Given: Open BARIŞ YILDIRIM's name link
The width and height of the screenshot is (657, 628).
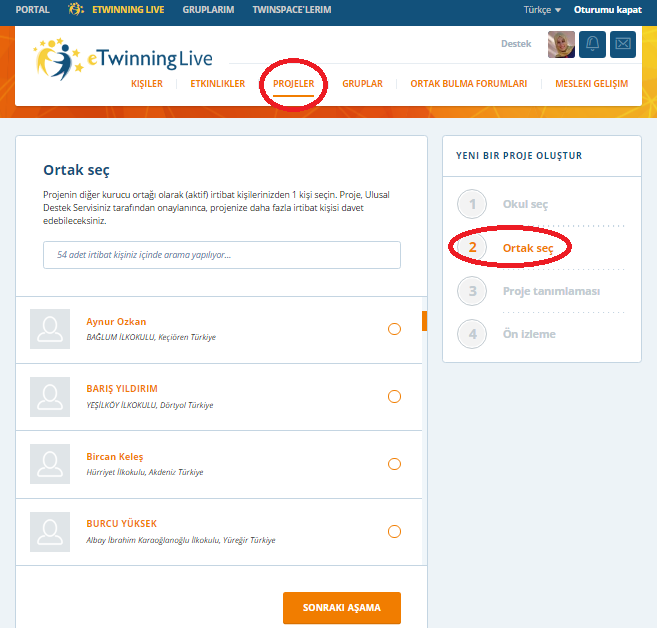Looking at the screenshot, I should click(122, 389).
